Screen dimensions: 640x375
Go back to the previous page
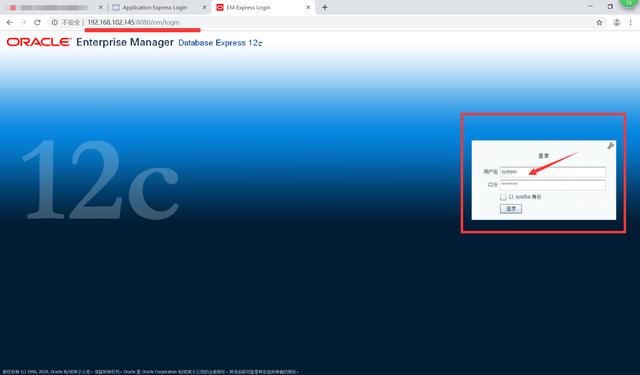9,22
